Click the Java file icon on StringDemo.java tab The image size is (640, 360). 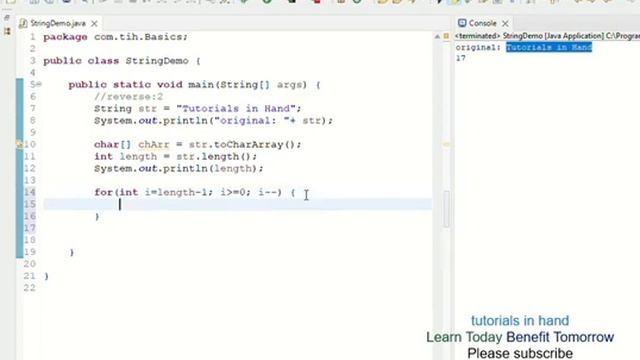point(23,23)
